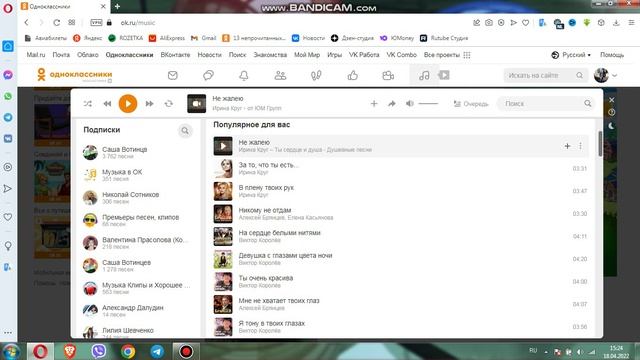The height and width of the screenshot is (360, 640).
Task: Reload the page in Opera
Action: click(x=57, y=22)
